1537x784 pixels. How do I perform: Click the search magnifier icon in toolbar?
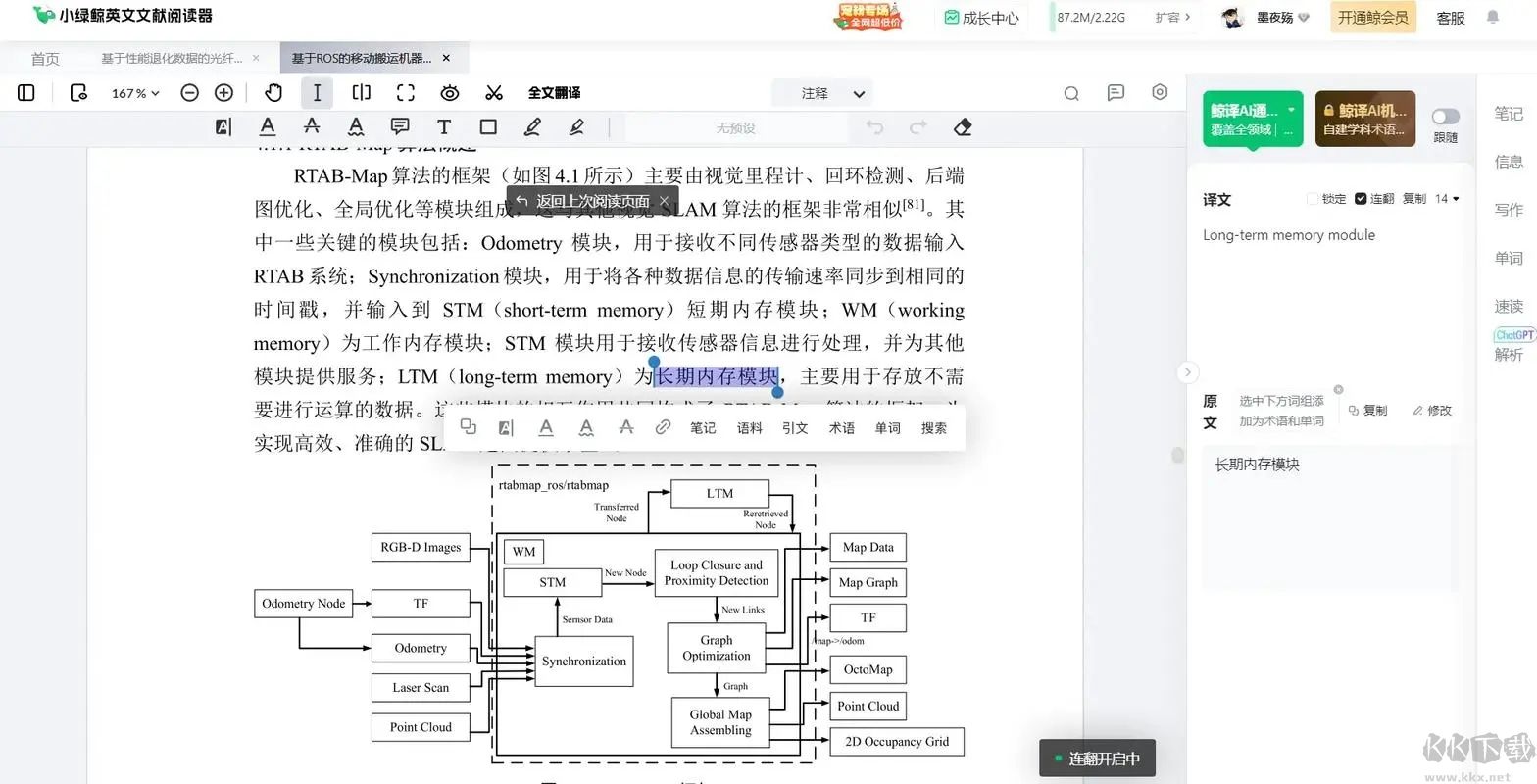coord(1071,93)
